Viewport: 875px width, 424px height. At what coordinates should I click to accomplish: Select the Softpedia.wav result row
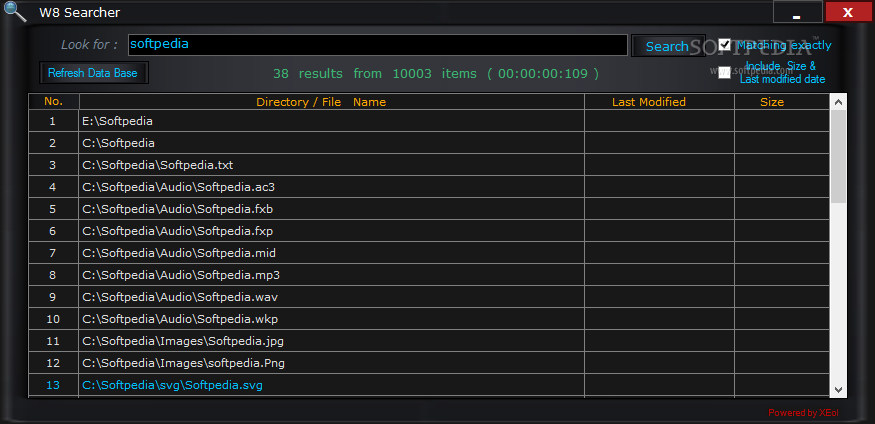331,297
